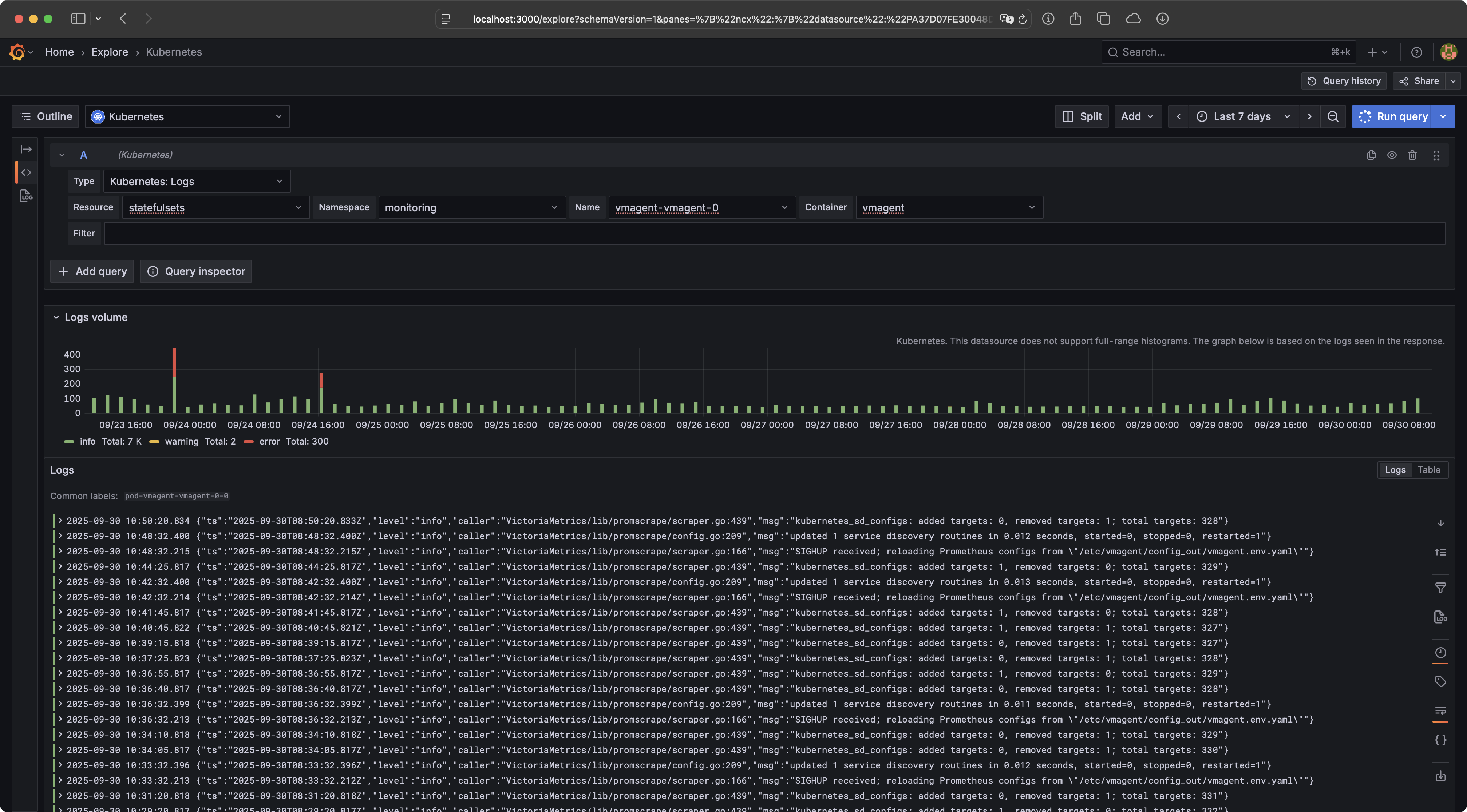Image resolution: width=1467 pixels, height=812 pixels.
Task: Click the zoom out time range icon
Action: point(1333,116)
